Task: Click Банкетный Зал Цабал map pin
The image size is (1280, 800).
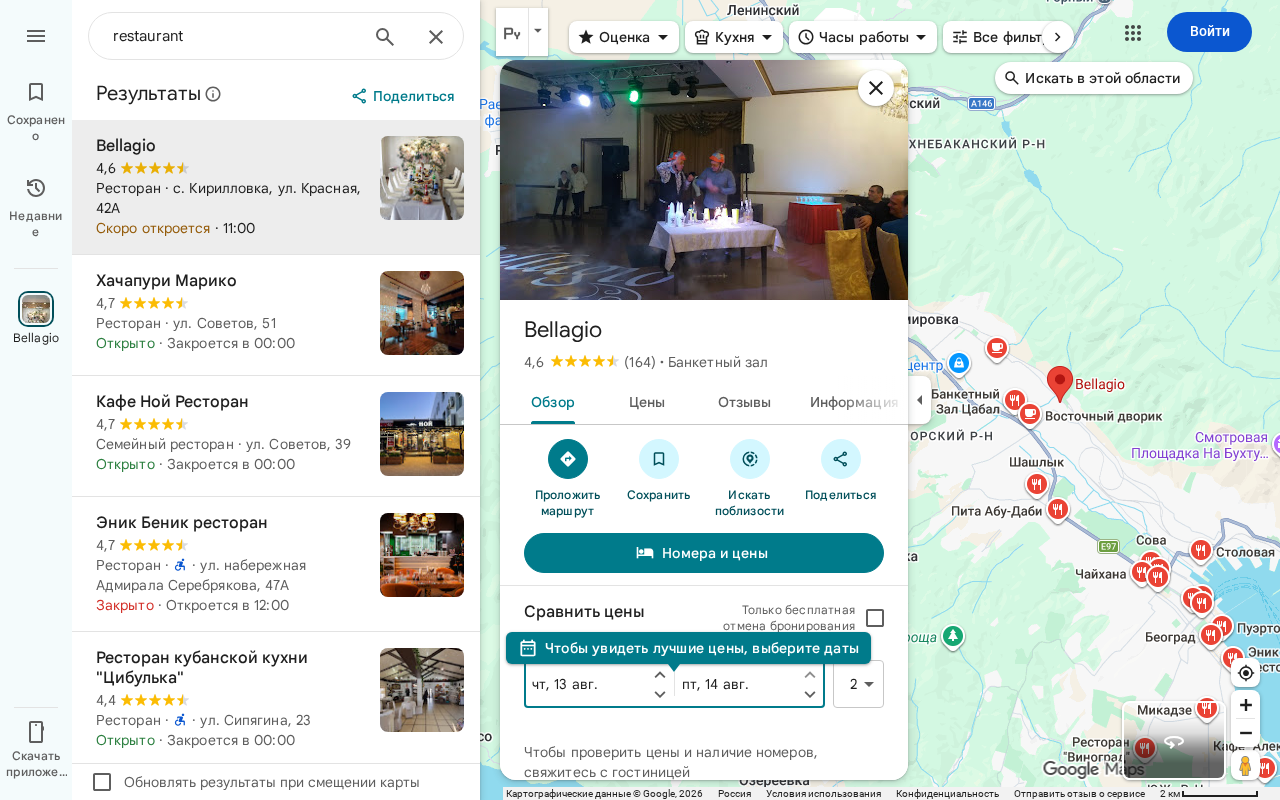Action: [1015, 400]
